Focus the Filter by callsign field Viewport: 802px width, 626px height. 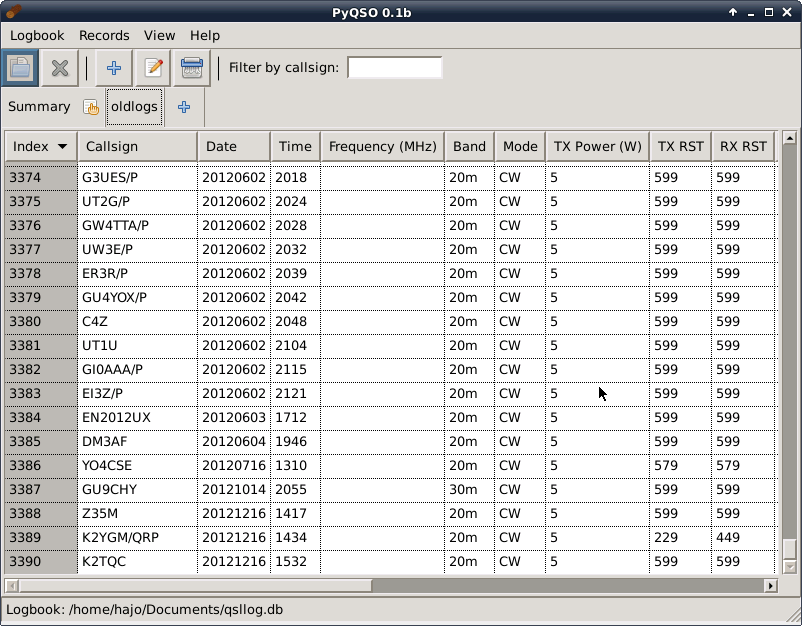(x=395, y=68)
